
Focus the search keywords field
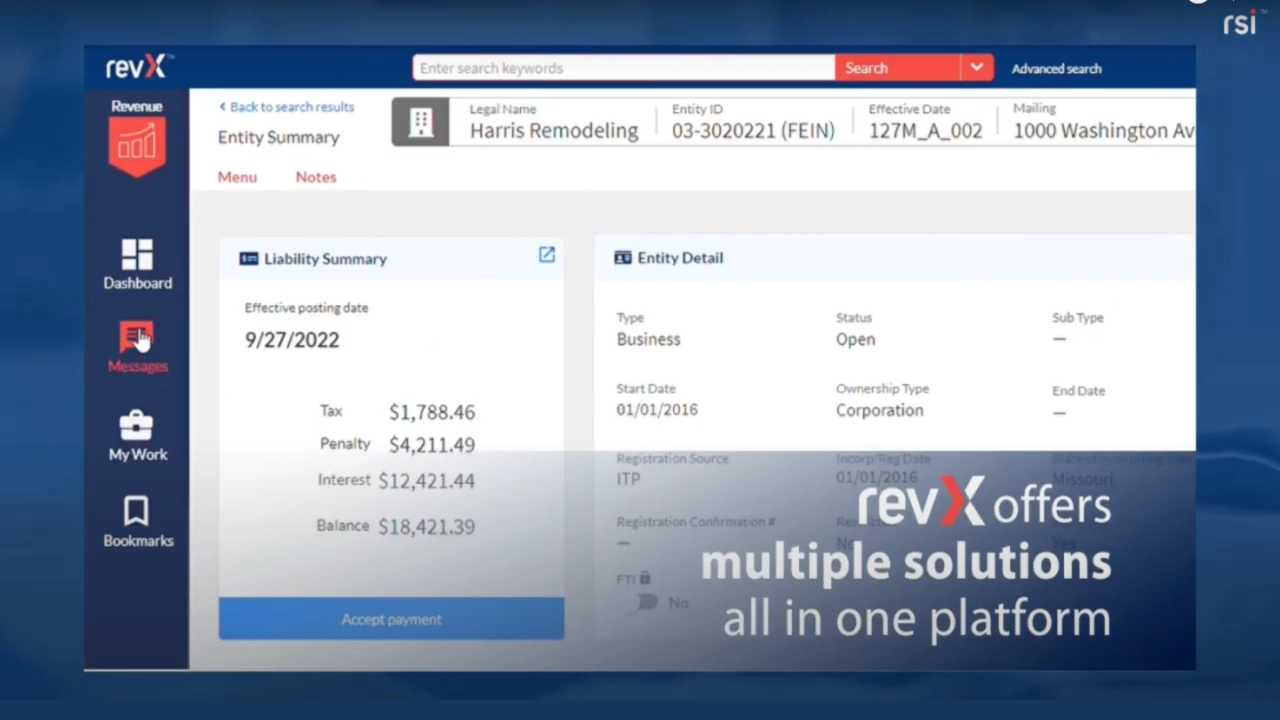(x=623, y=68)
